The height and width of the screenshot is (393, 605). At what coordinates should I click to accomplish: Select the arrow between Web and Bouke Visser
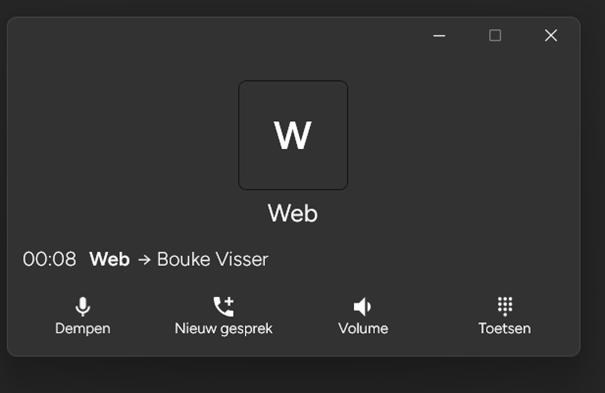(x=144, y=260)
